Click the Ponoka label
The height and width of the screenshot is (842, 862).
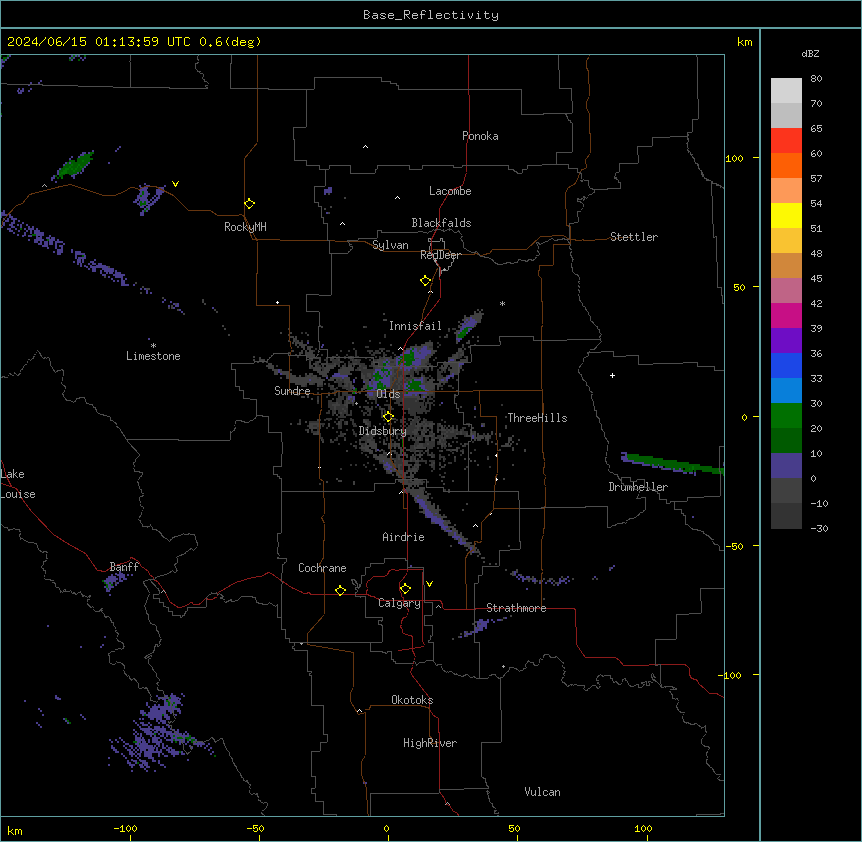480,136
